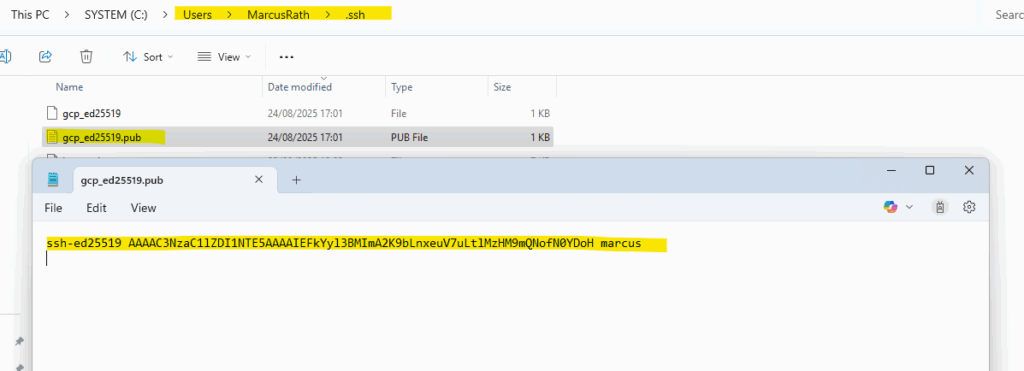Expand chevron between Users and MarcusRath
1024x371 pixels.
pyautogui.click(x=229, y=14)
